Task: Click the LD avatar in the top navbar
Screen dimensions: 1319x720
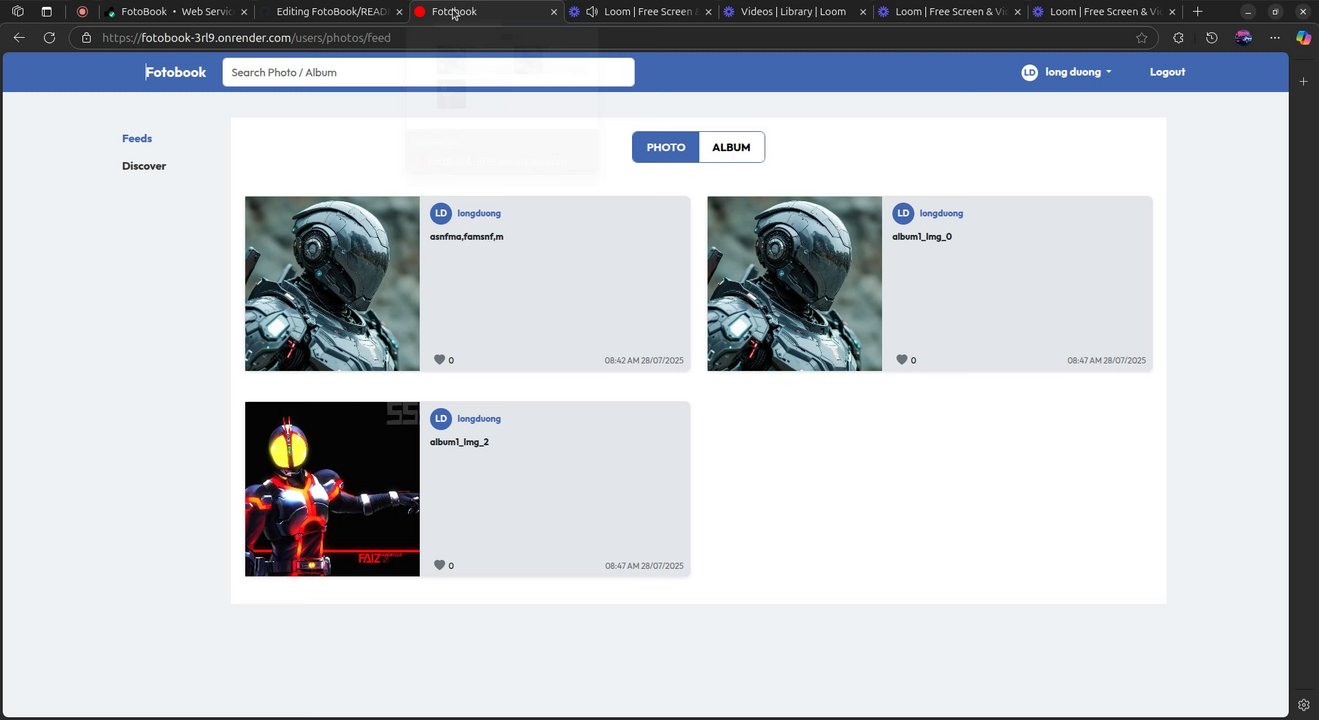Action: (1029, 72)
